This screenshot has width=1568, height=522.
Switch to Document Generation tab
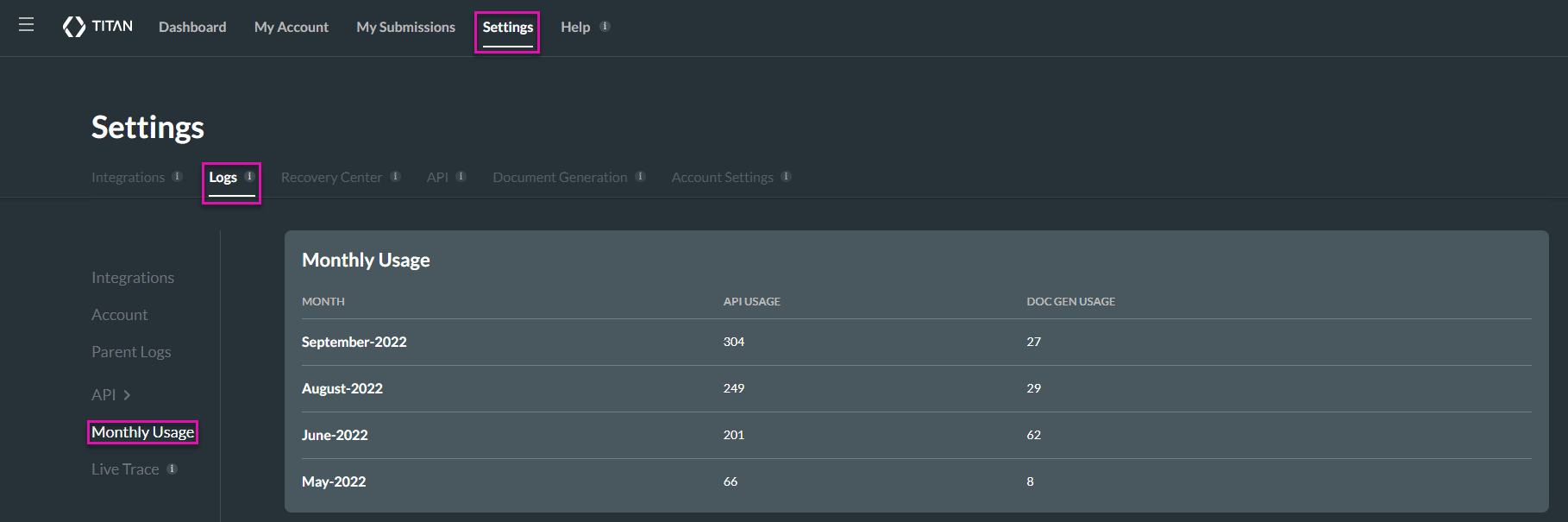pos(560,177)
